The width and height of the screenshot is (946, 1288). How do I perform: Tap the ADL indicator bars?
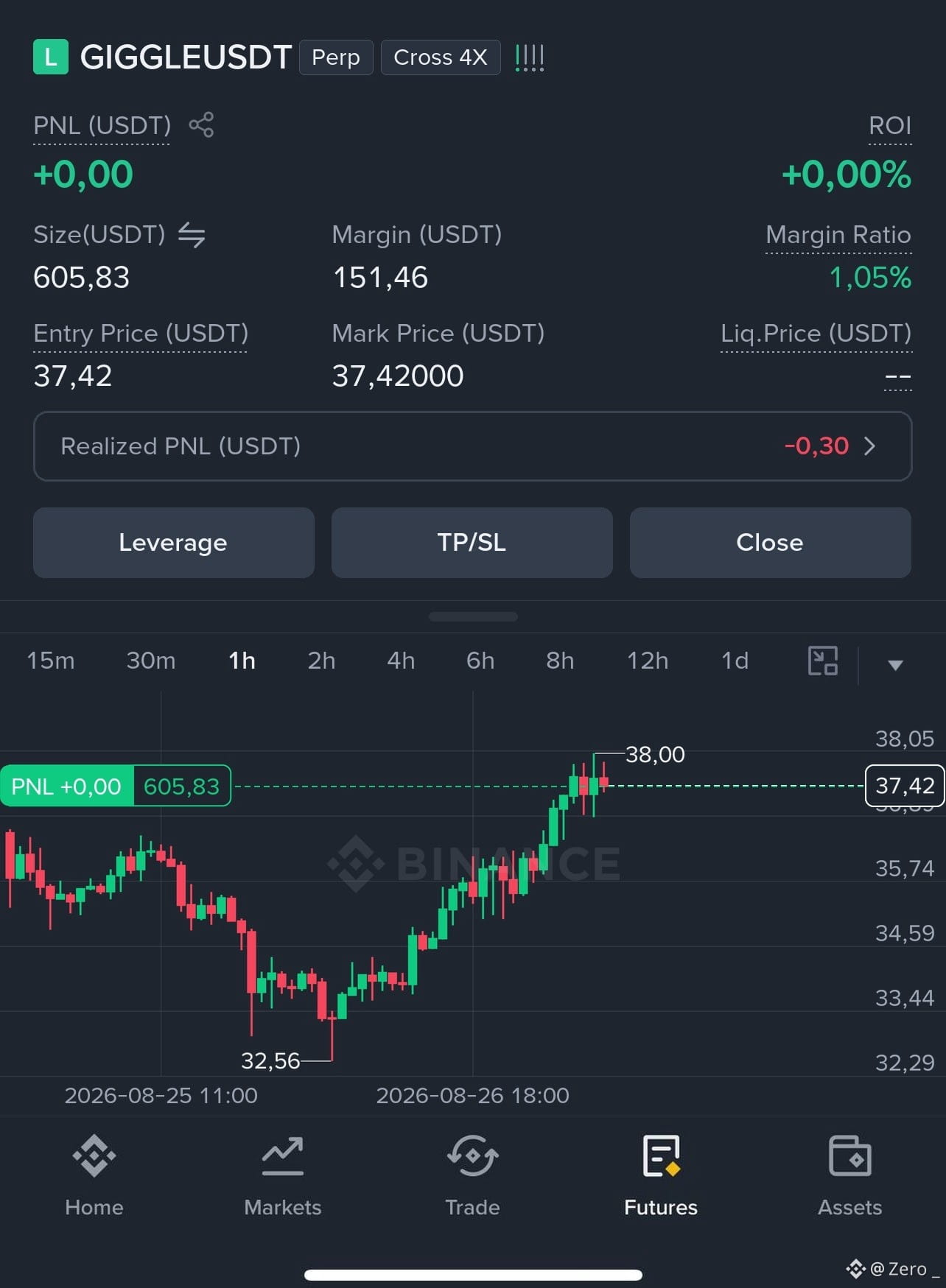coord(530,57)
